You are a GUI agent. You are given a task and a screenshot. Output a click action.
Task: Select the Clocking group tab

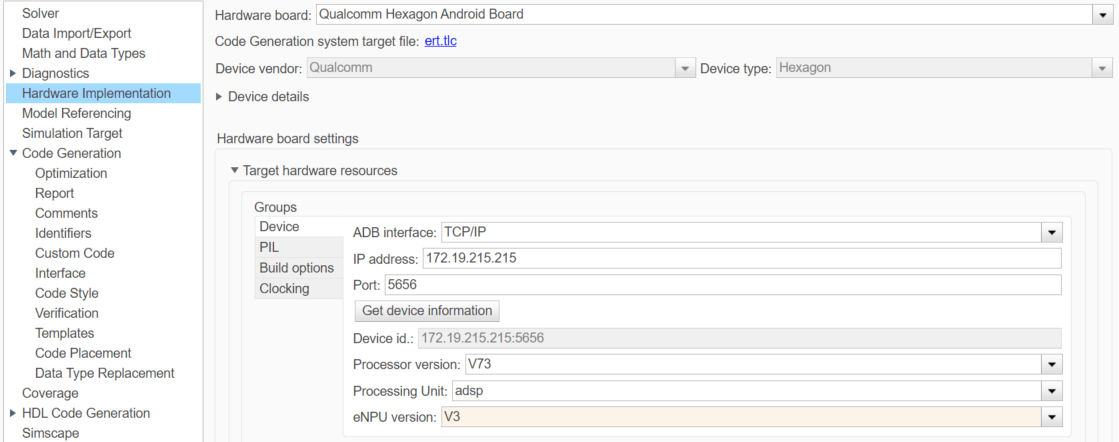click(x=284, y=289)
